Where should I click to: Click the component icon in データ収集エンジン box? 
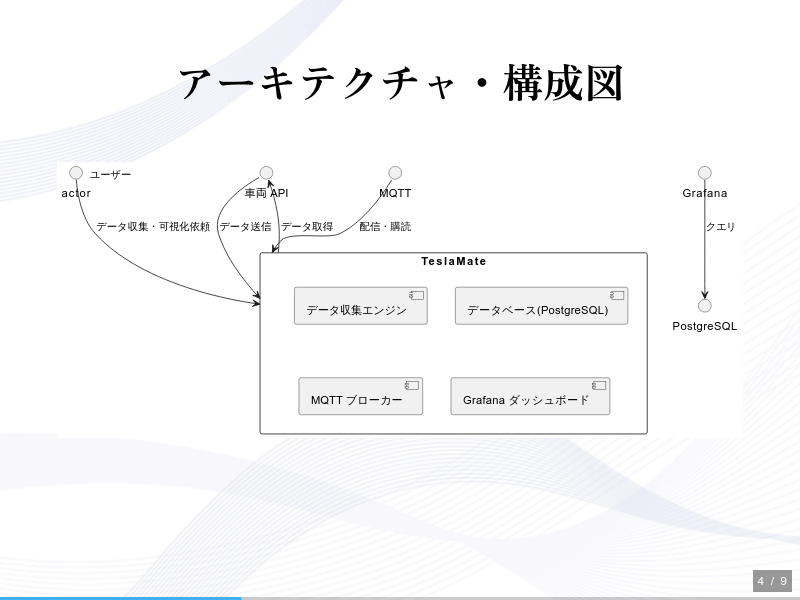pos(416,295)
